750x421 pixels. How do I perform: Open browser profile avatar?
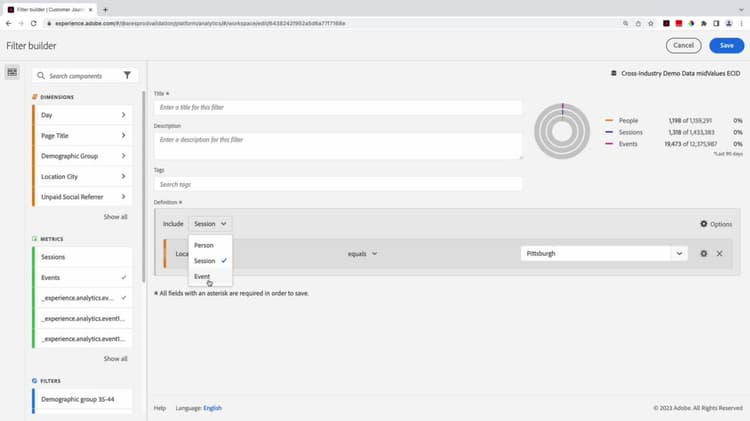pyautogui.click(x=728, y=23)
